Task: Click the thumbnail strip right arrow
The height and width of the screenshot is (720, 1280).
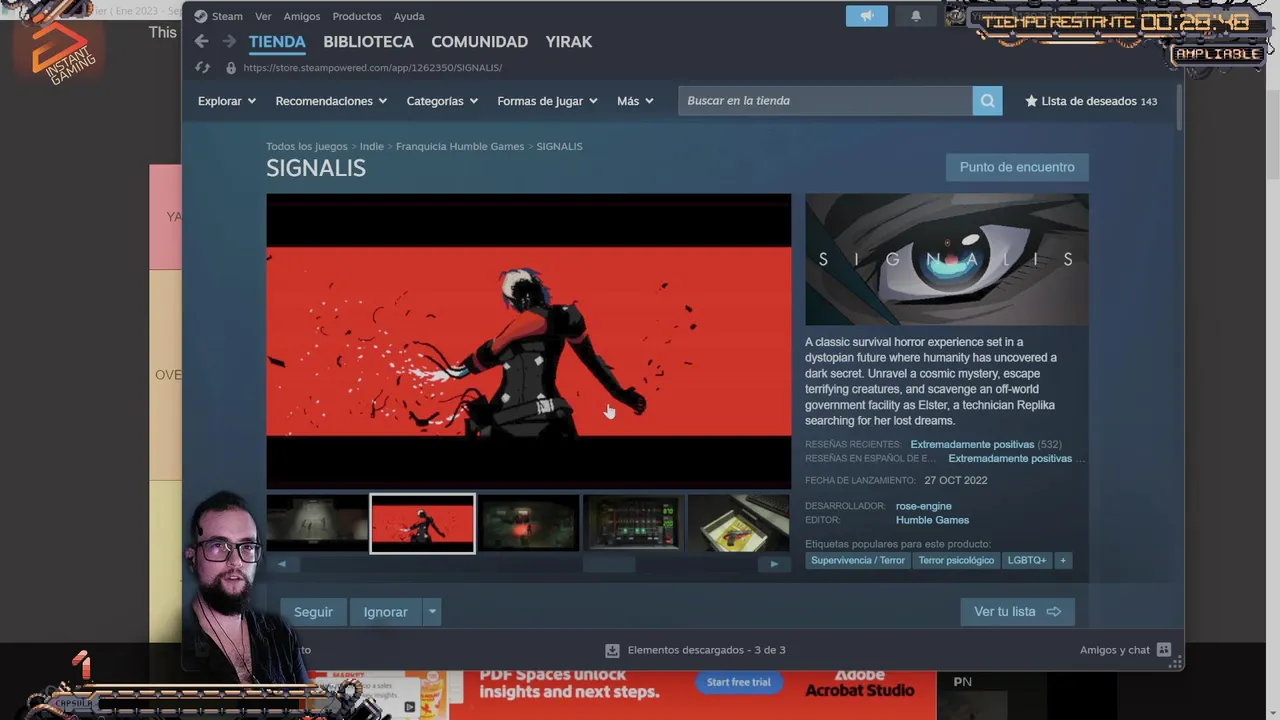Action: 774,564
